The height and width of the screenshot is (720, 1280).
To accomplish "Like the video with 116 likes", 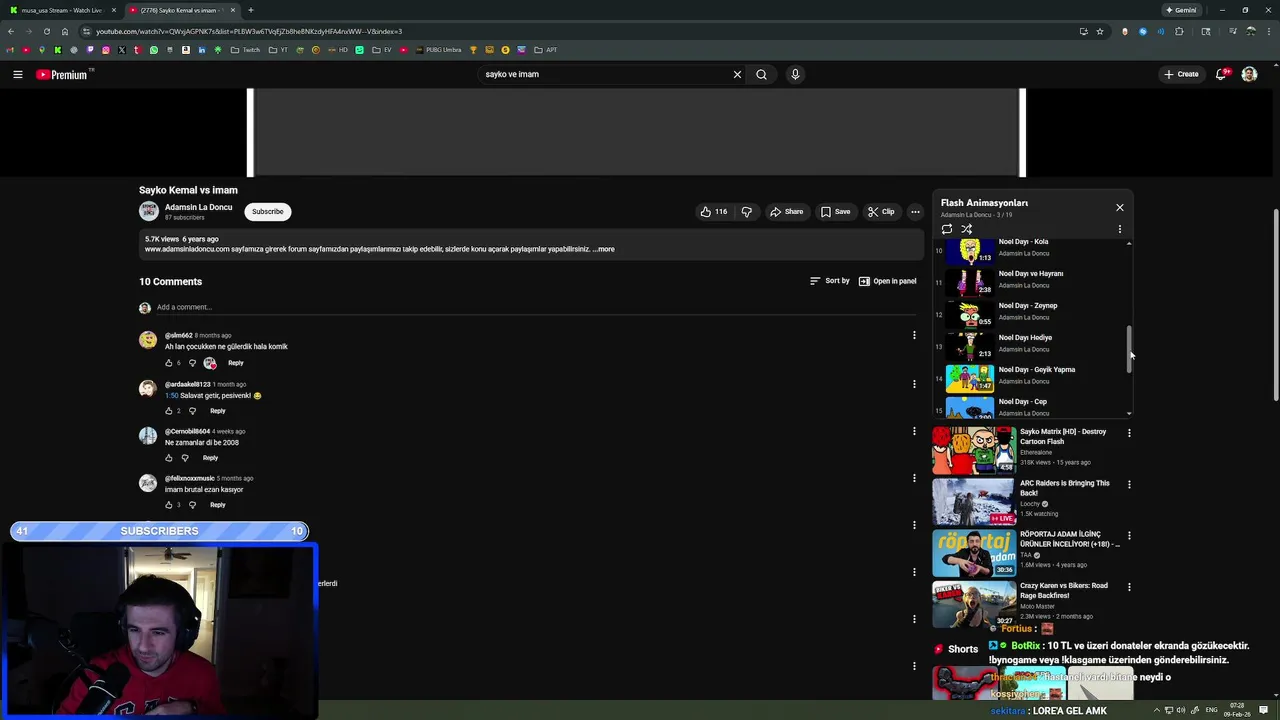I will (x=714, y=212).
